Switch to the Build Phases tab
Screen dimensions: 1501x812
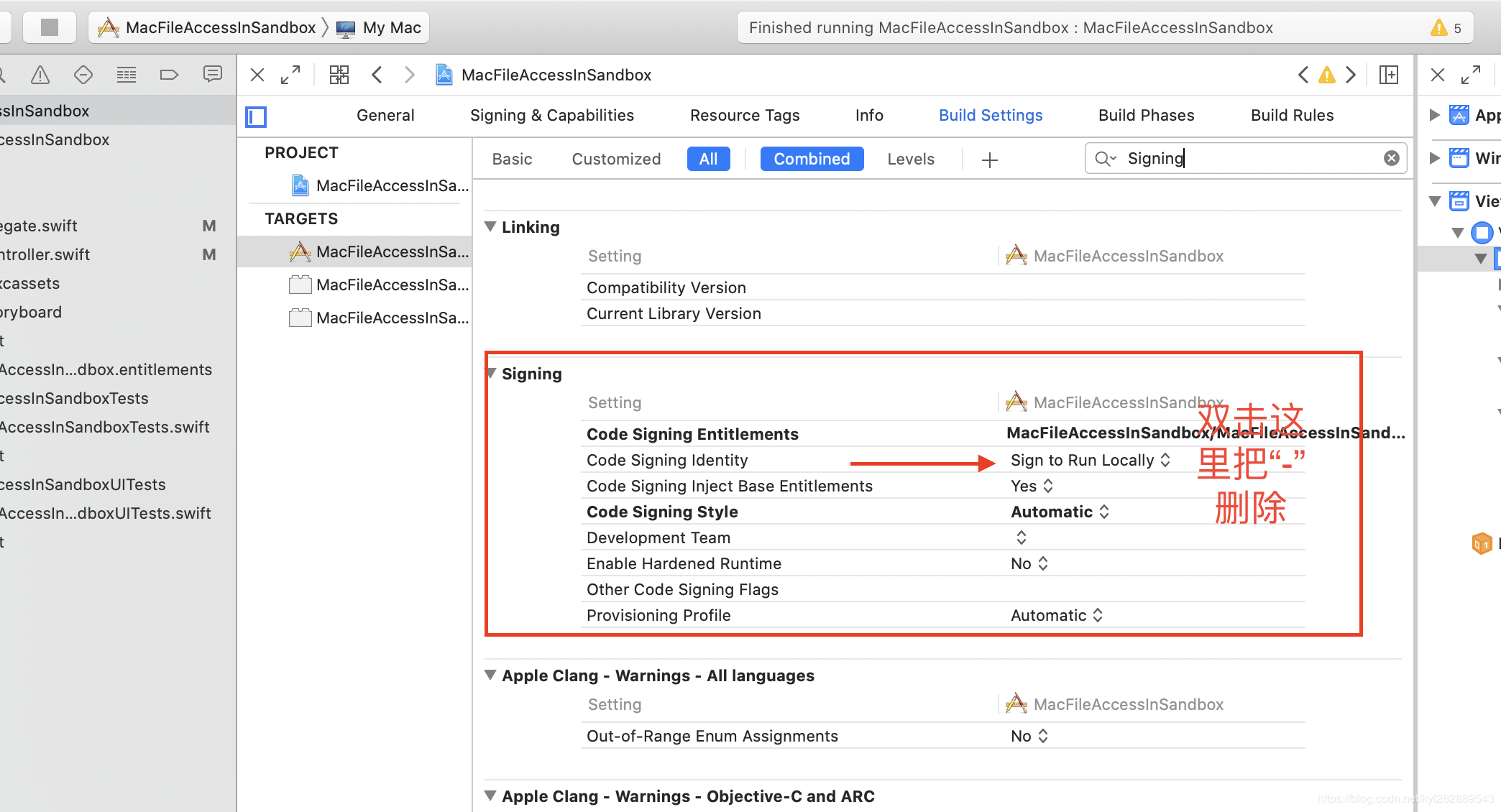click(x=1146, y=115)
